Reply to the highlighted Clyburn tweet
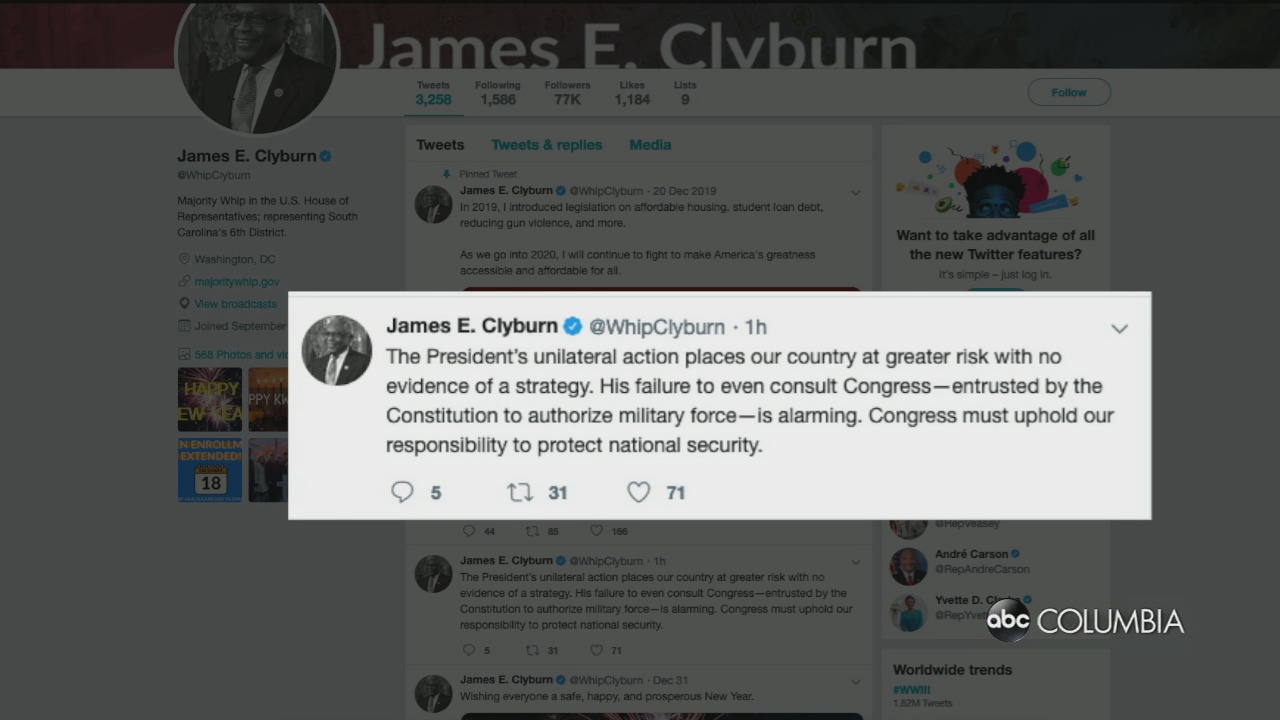The height and width of the screenshot is (720, 1280). pos(403,492)
